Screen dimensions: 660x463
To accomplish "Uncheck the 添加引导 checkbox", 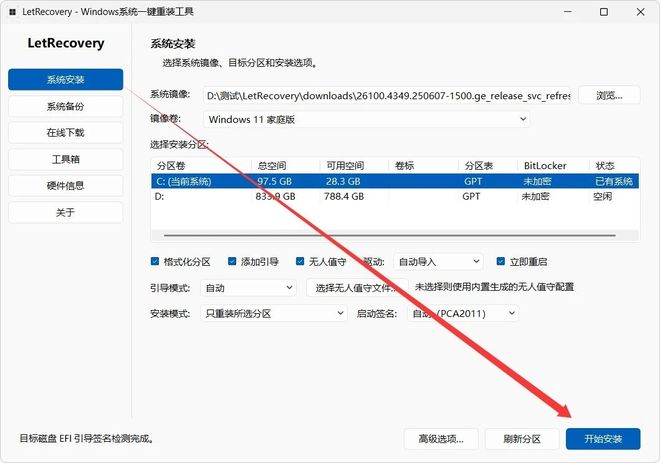I will (232, 261).
